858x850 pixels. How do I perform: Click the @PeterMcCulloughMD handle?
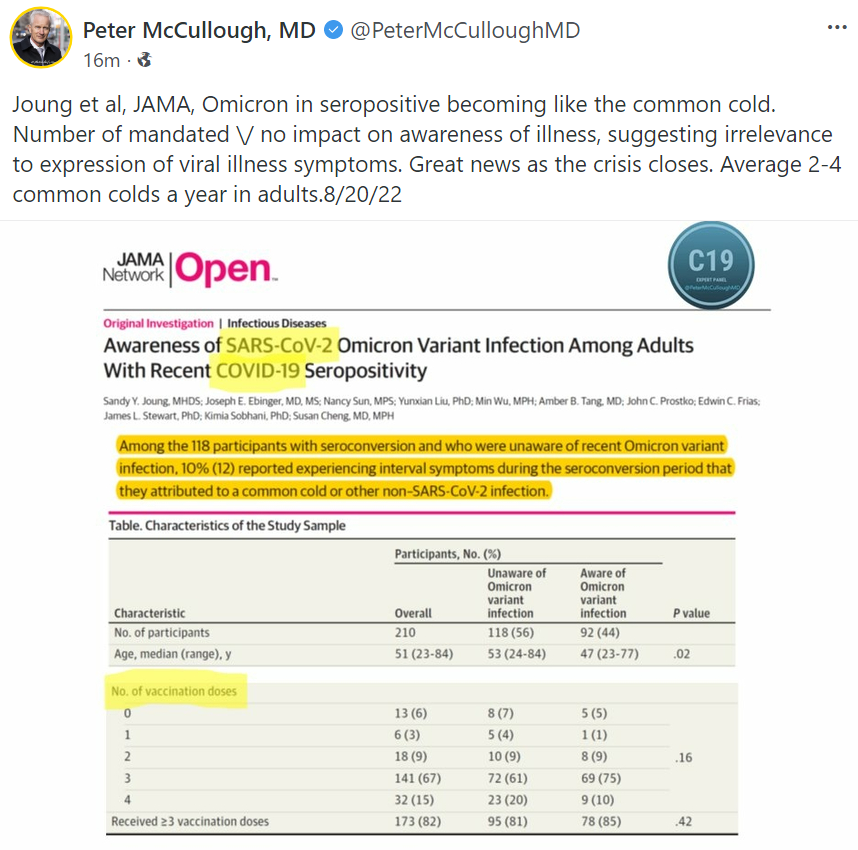[464, 30]
